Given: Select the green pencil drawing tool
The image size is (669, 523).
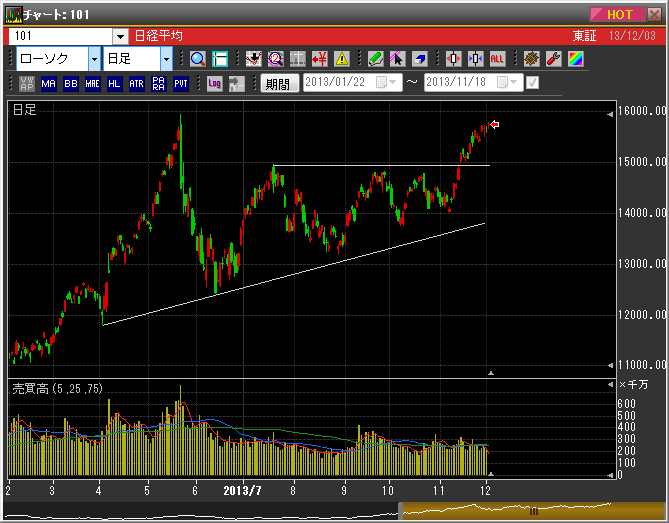Looking at the screenshot, I should coord(375,59).
